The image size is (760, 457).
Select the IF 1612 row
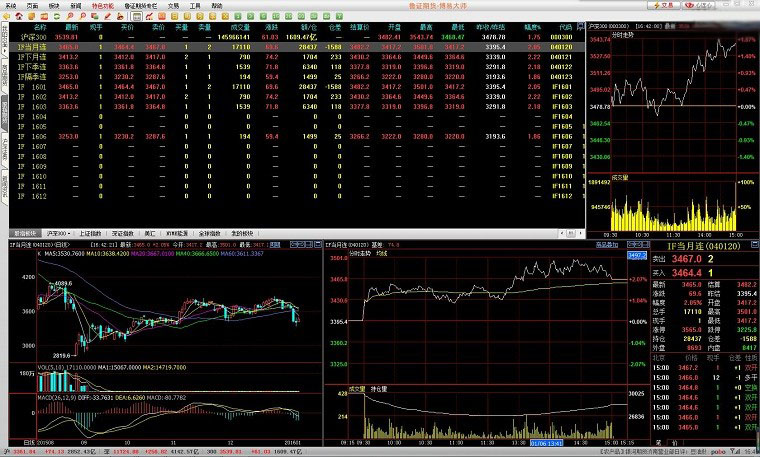pos(297,196)
